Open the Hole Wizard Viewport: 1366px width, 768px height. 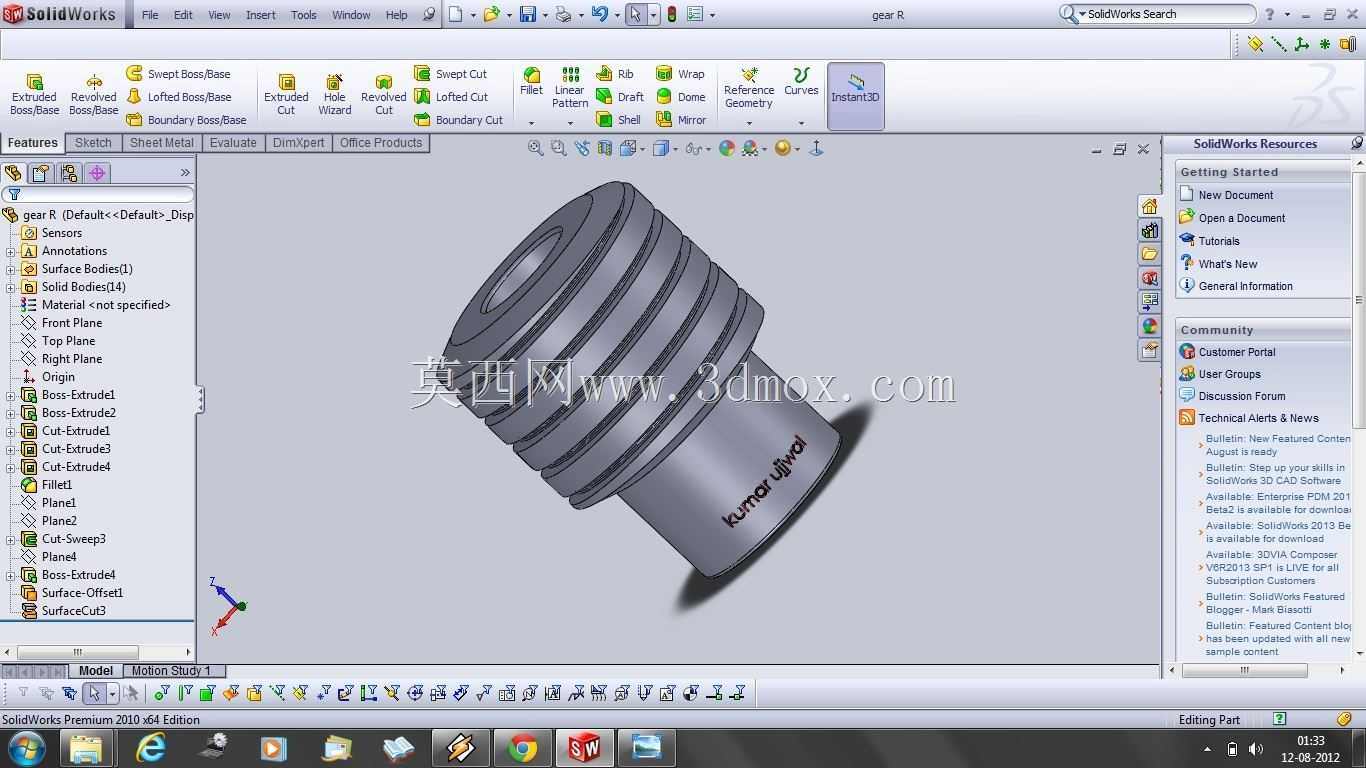point(334,95)
